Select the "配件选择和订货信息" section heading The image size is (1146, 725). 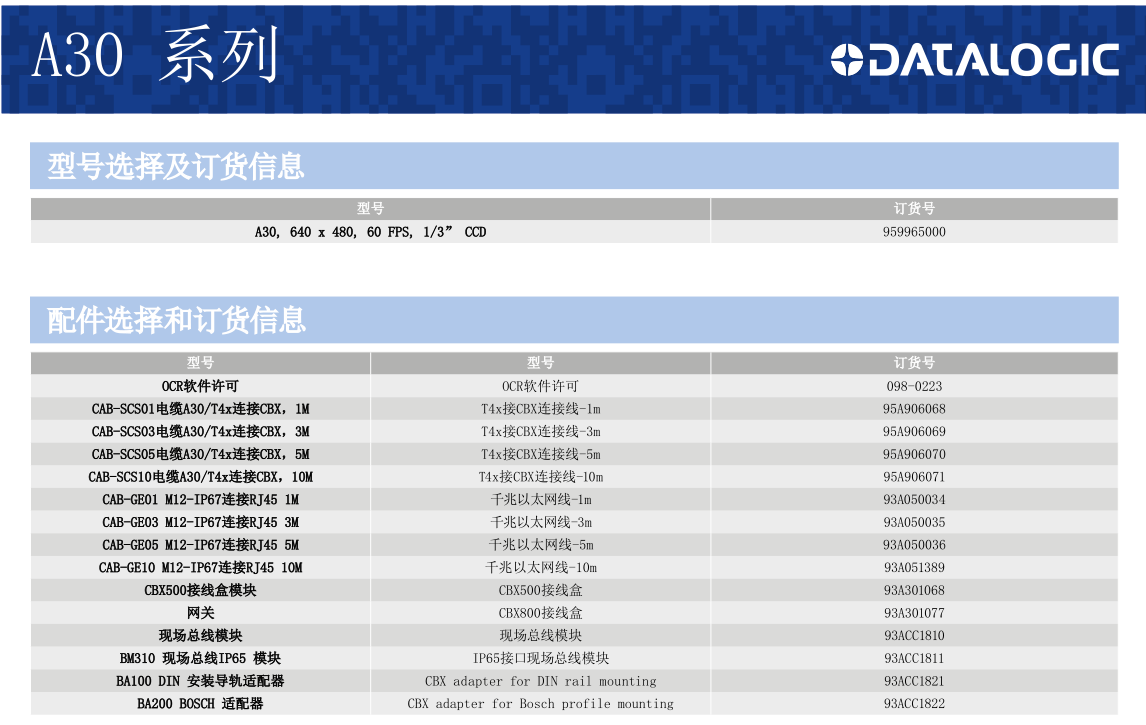tap(177, 320)
